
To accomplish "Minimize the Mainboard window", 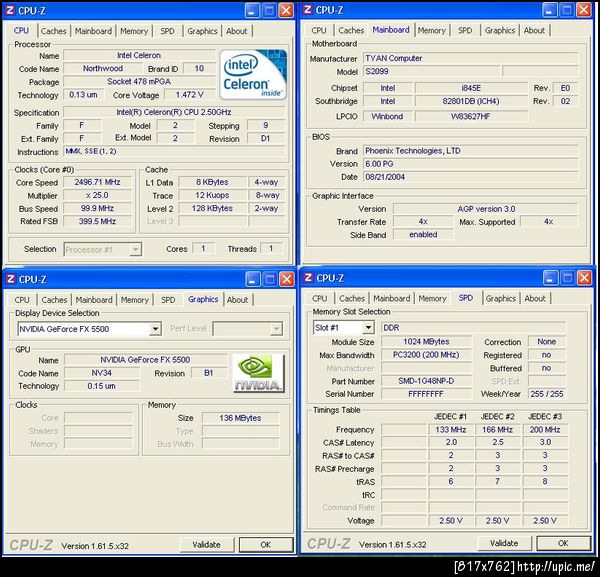I will pos(549,10).
